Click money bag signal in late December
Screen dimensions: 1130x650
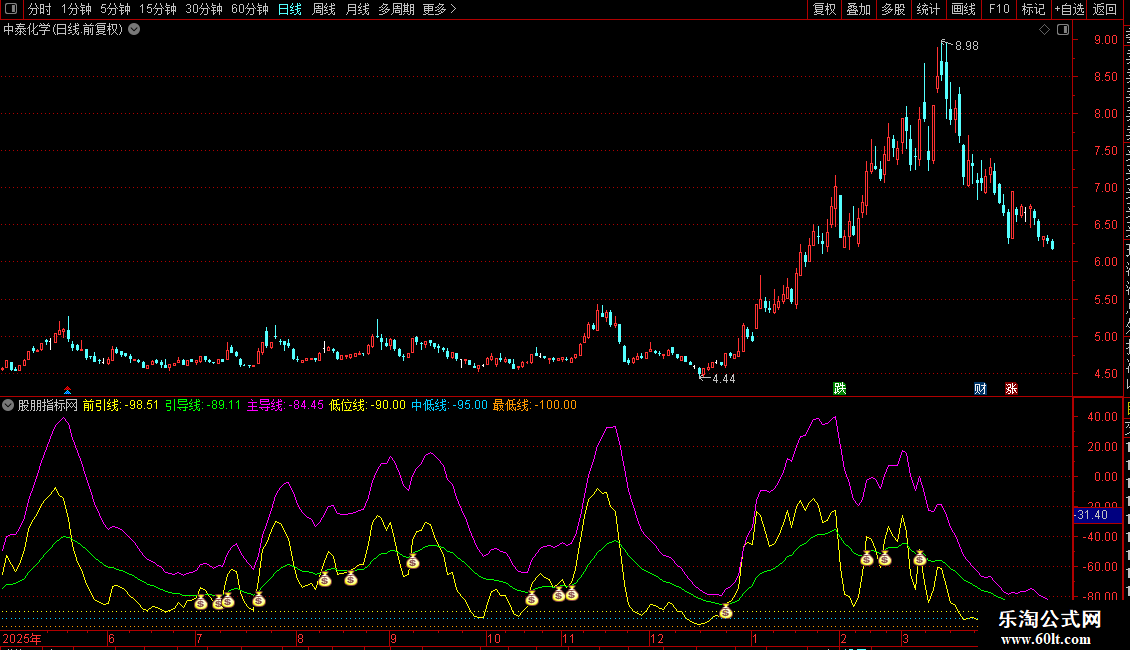click(x=726, y=612)
